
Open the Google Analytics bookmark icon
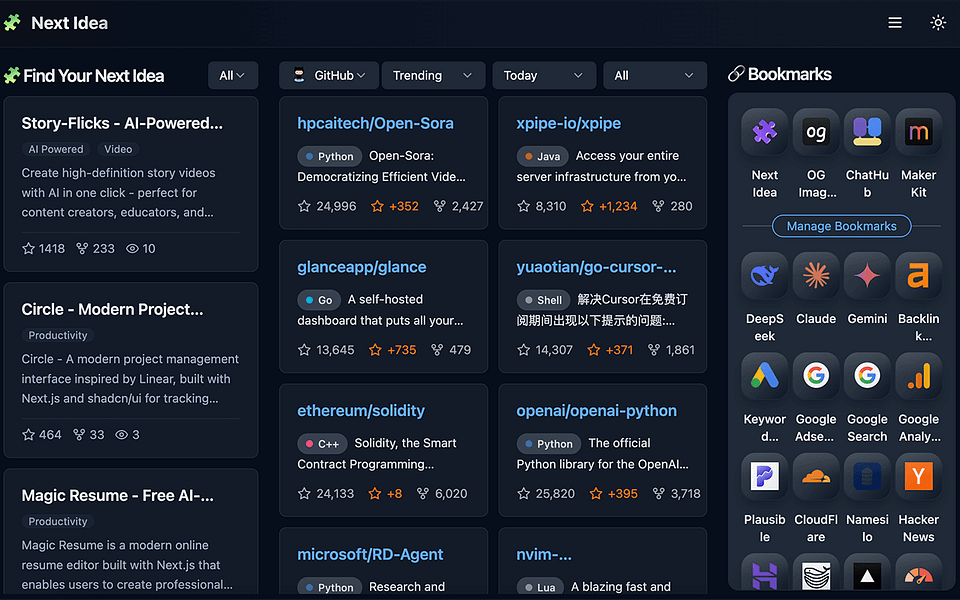[918, 376]
